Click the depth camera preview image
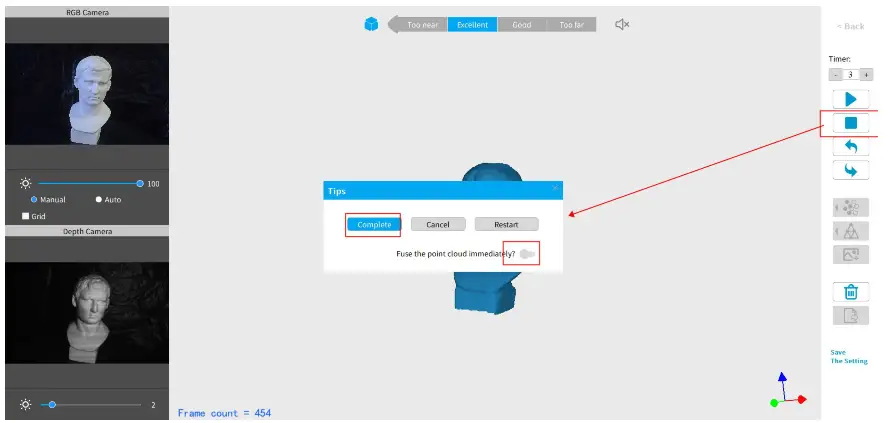The width and height of the screenshot is (890, 423). click(87, 313)
